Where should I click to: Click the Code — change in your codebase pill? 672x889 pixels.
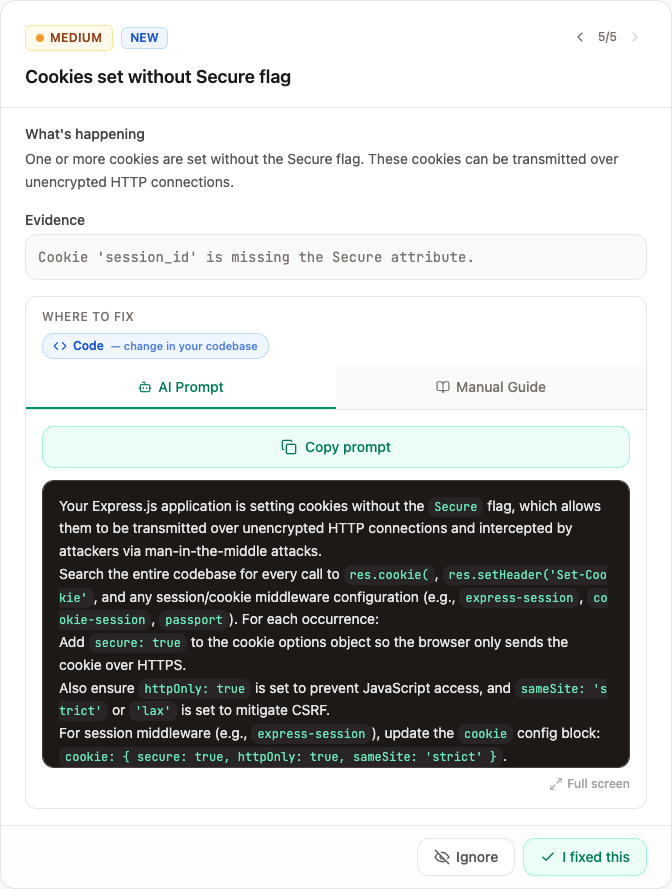click(x=155, y=345)
